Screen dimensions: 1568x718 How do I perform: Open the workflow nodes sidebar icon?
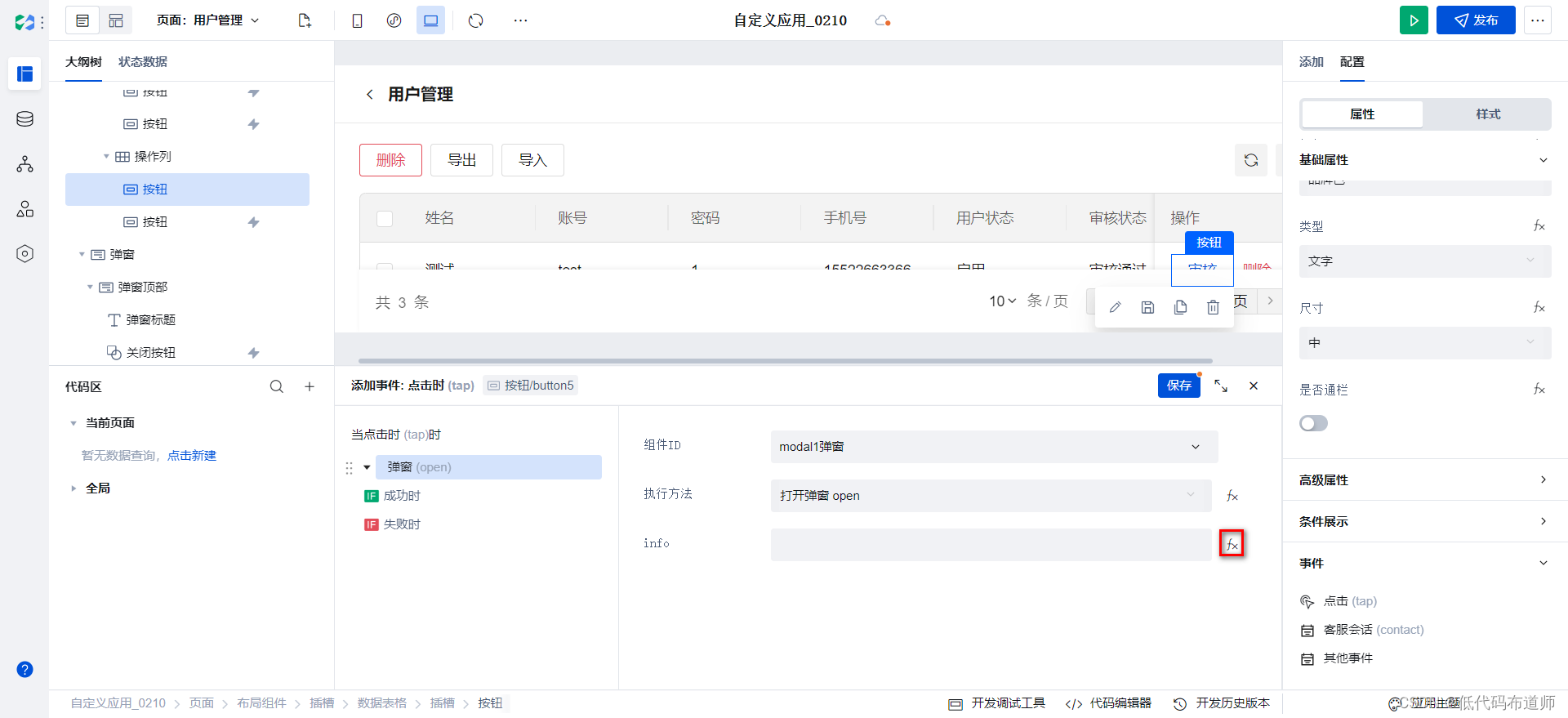[x=24, y=164]
